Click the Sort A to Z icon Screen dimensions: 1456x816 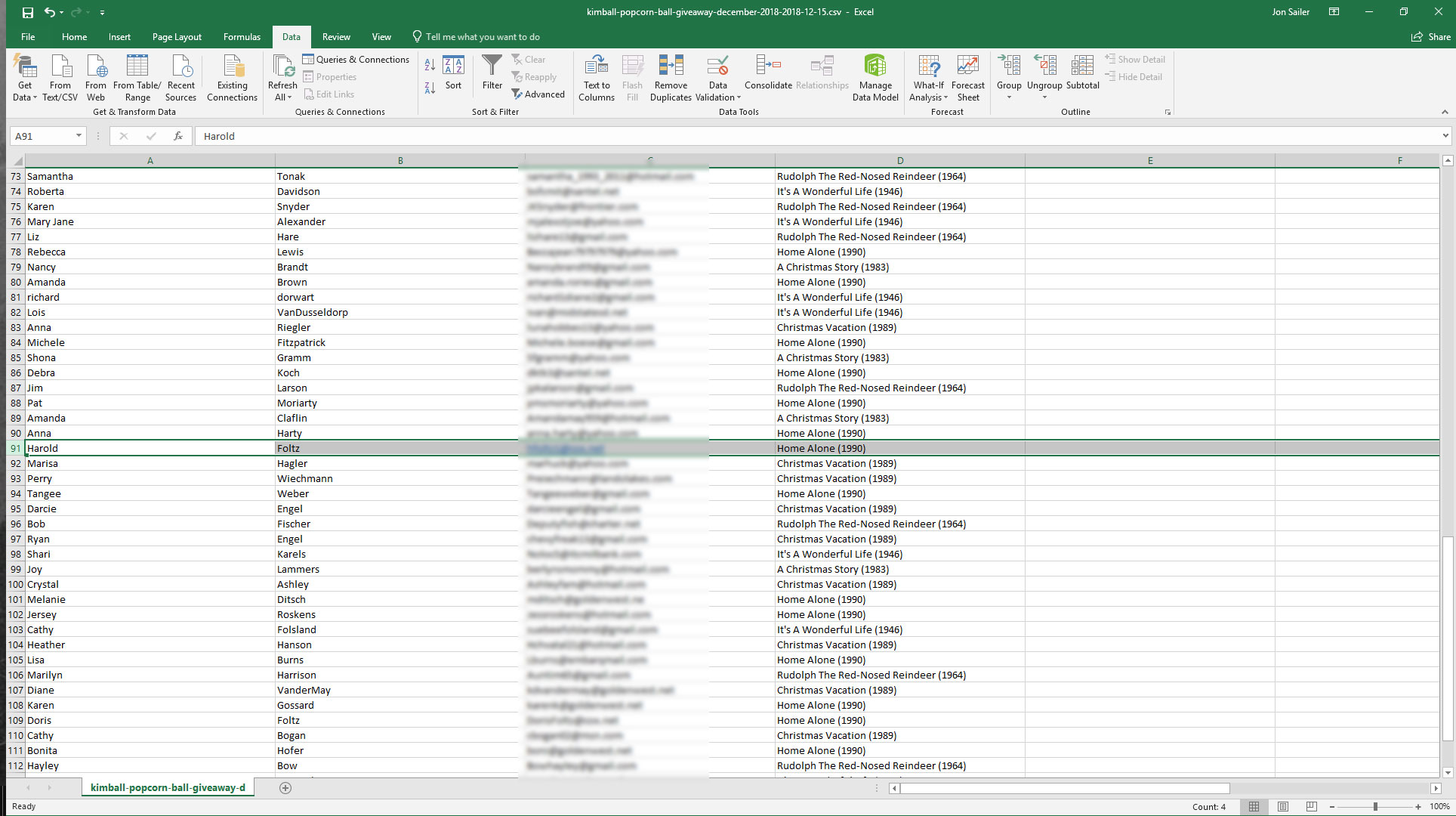pyautogui.click(x=430, y=66)
